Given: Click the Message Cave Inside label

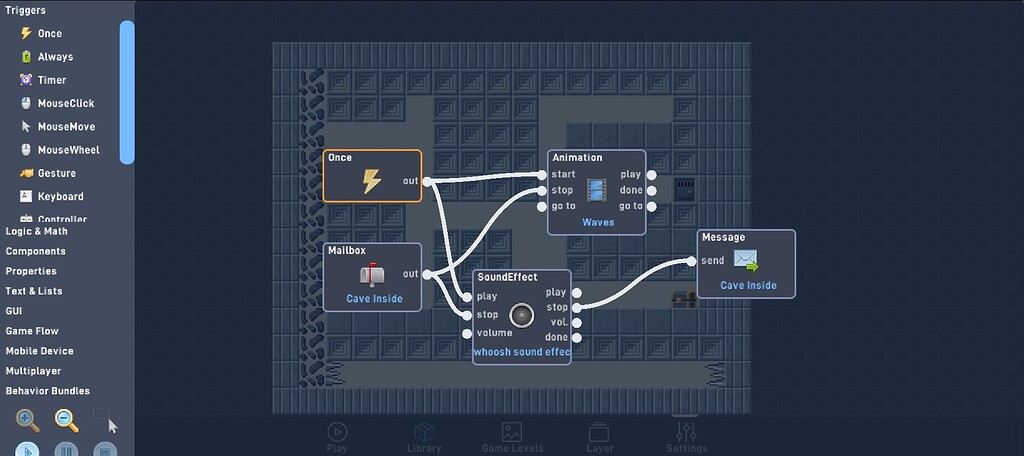Looking at the screenshot, I should pos(748,285).
